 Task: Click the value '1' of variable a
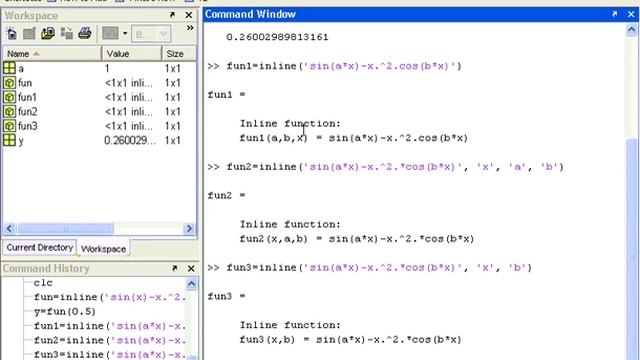coord(107,69)
